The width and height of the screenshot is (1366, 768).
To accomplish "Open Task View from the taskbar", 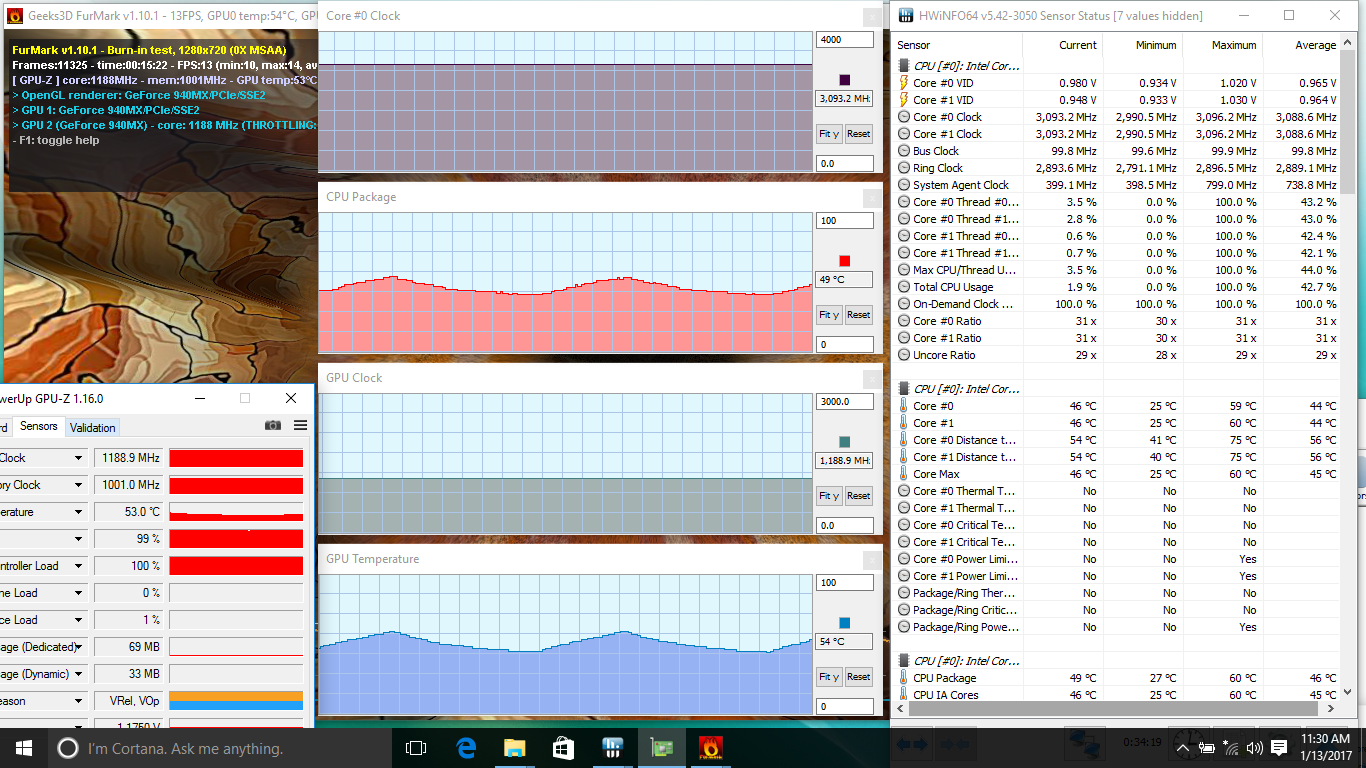I will 416,747.
